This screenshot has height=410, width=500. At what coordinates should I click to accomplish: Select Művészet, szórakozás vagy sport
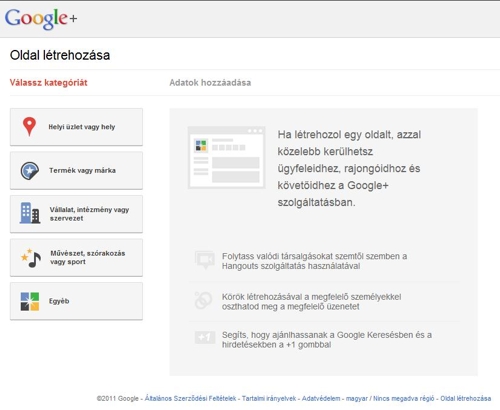pyautogui.click(x=76, y=258)
